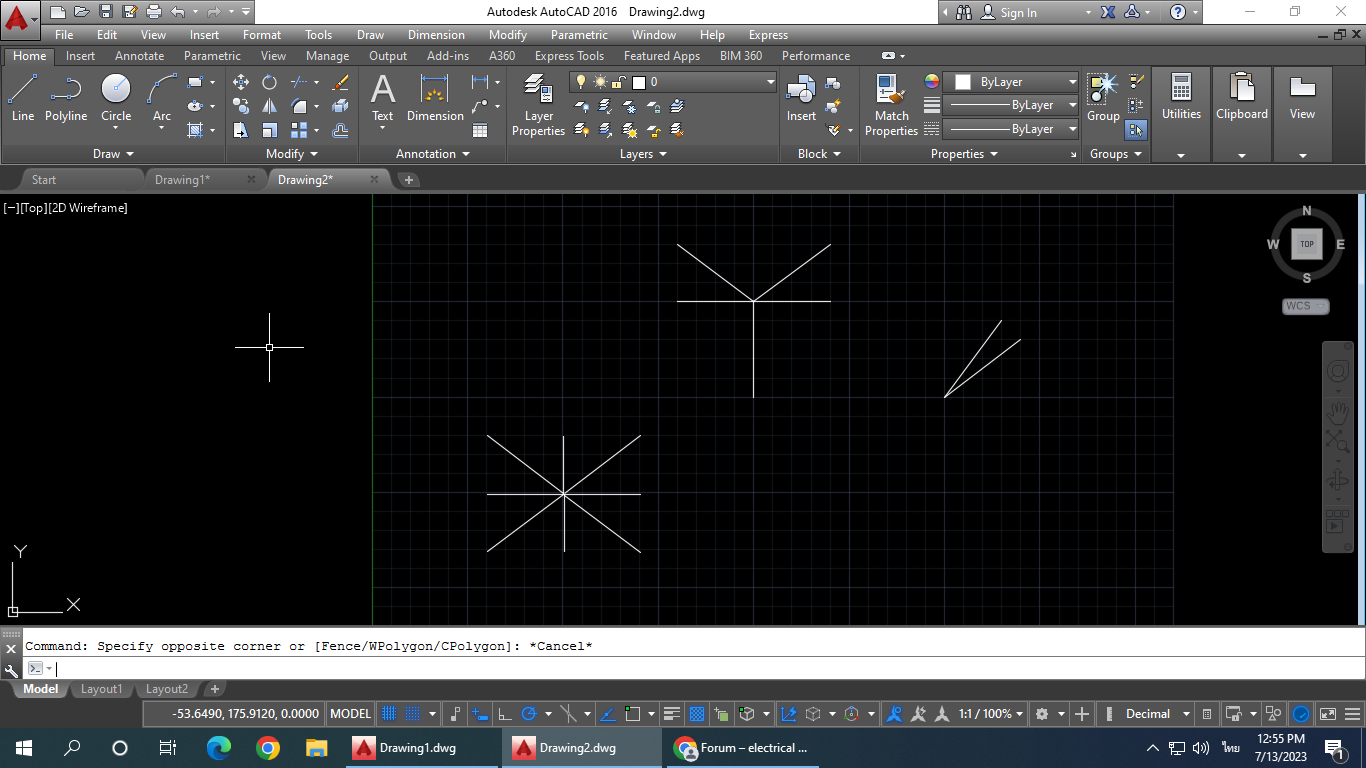Switch to the Layout1 tab
The height and width of the screenshot is (768, 1366).
[101, 689]
